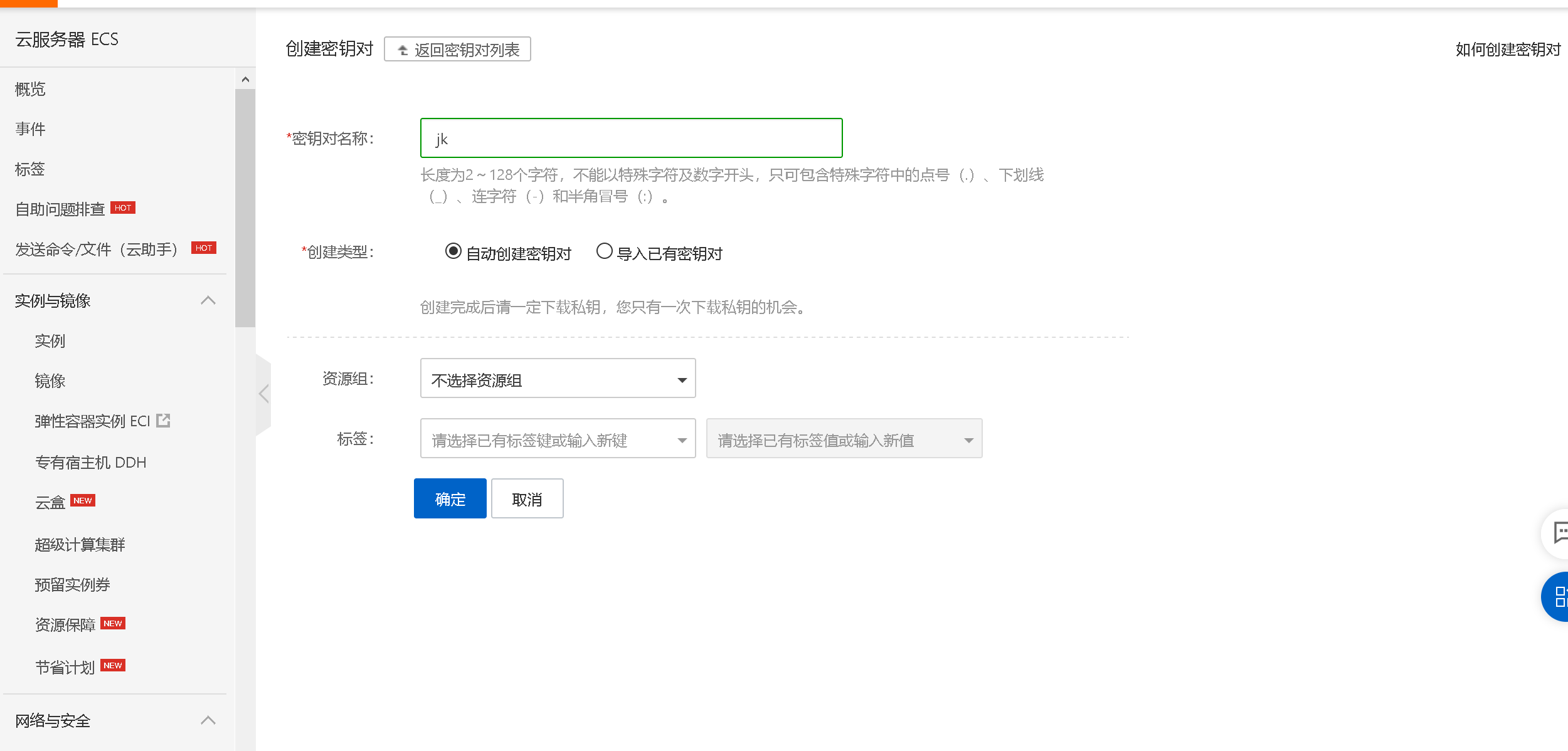
Task: Select 导入已有密钥对 radio option
Action: click(x=604, y=251)
